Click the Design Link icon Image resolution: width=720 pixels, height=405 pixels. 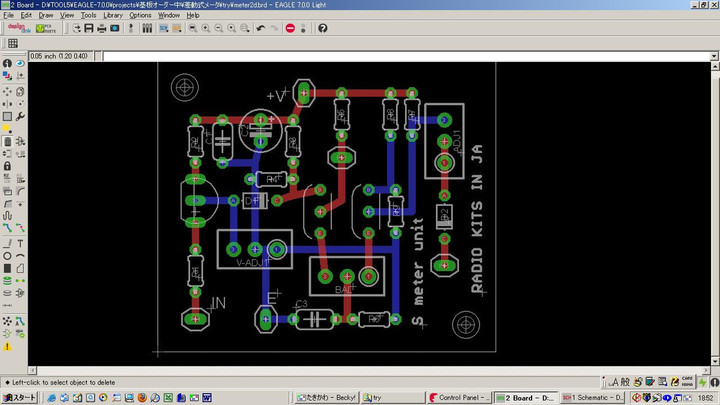coord(18,28)
